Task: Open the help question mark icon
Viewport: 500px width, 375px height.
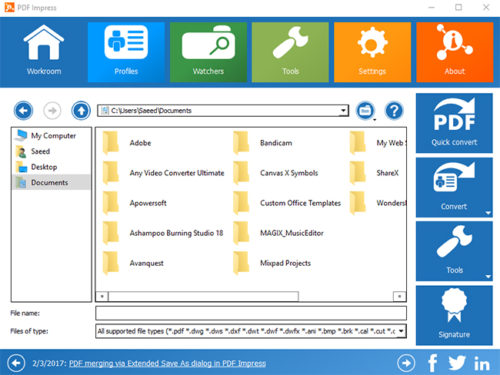Action: tap(394, 111)
